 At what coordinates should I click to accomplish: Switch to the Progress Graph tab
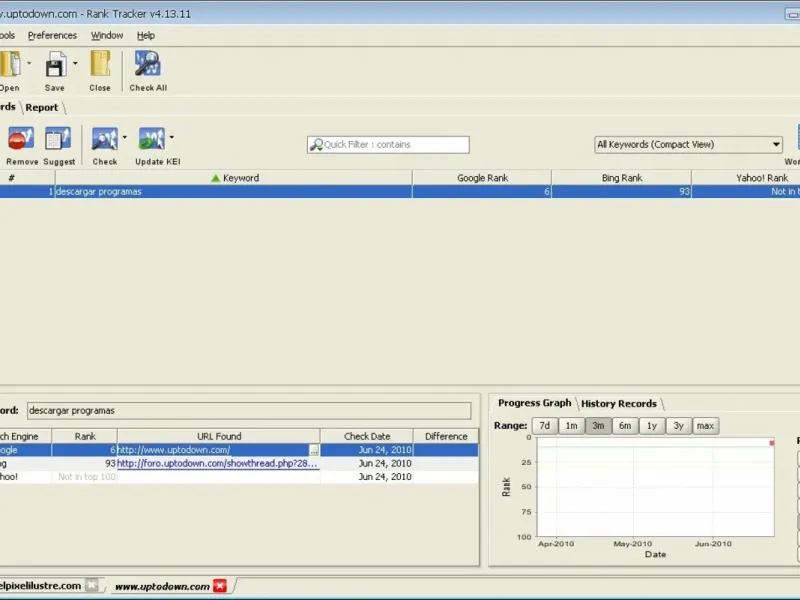(534, 403)
